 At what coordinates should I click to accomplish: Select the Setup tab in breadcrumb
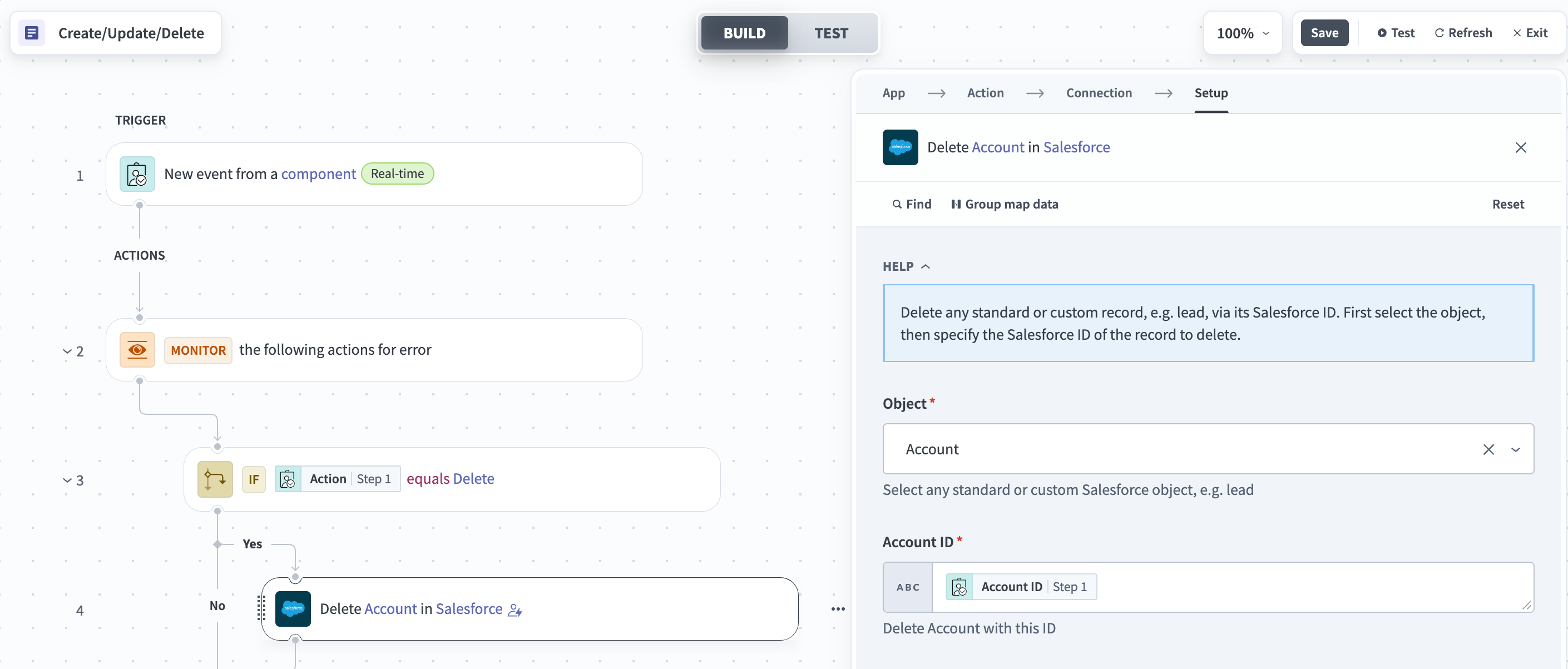point(1211,93)
